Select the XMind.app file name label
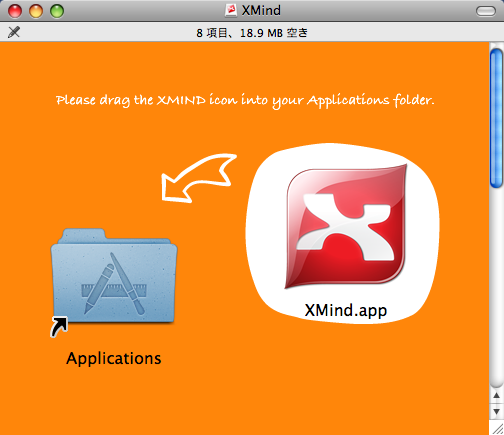 (x=346, y=310)
